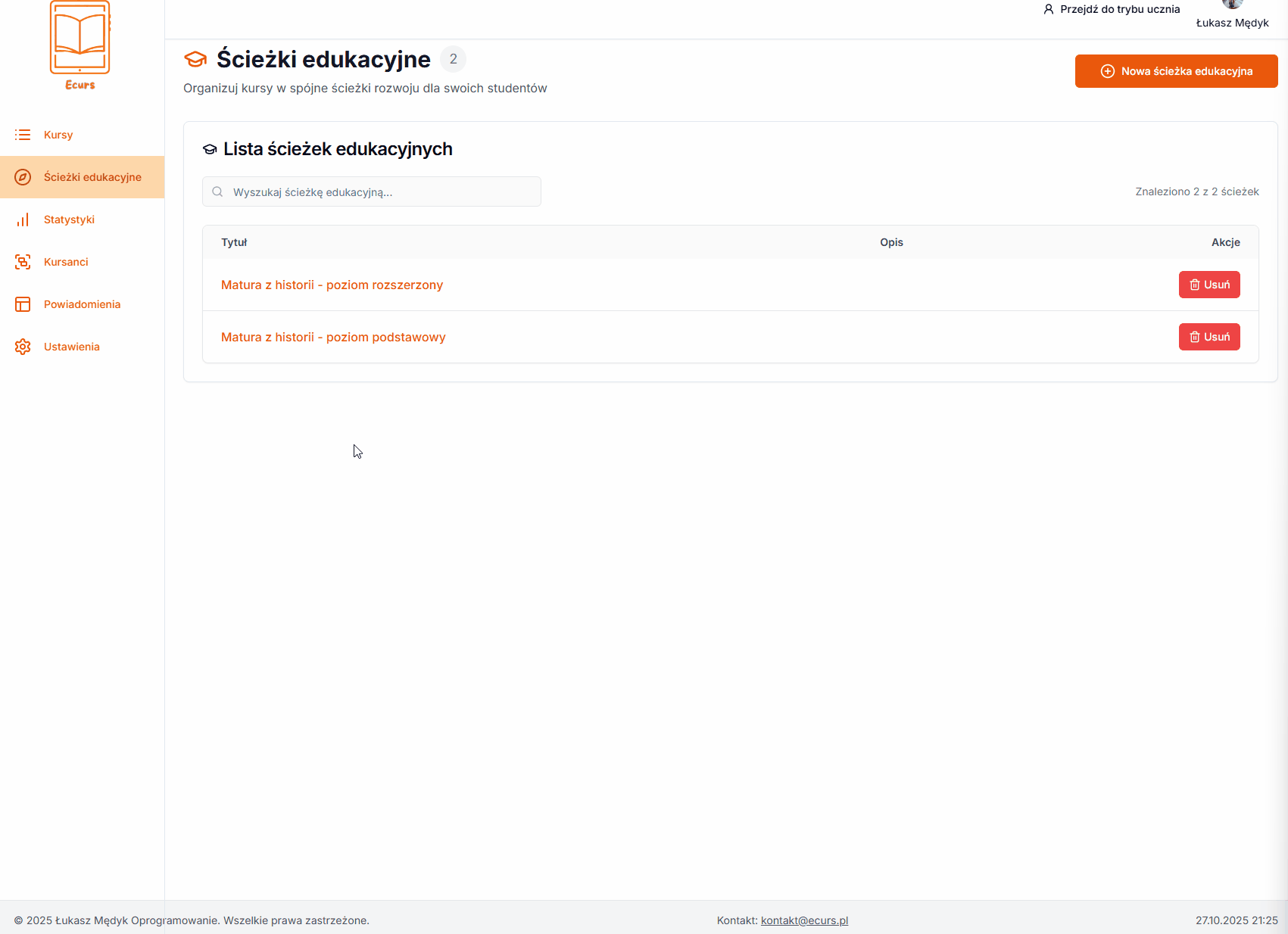Open Ustawienia via gear icon
This screenshot has width=1288, height=934.
point(23,347)
